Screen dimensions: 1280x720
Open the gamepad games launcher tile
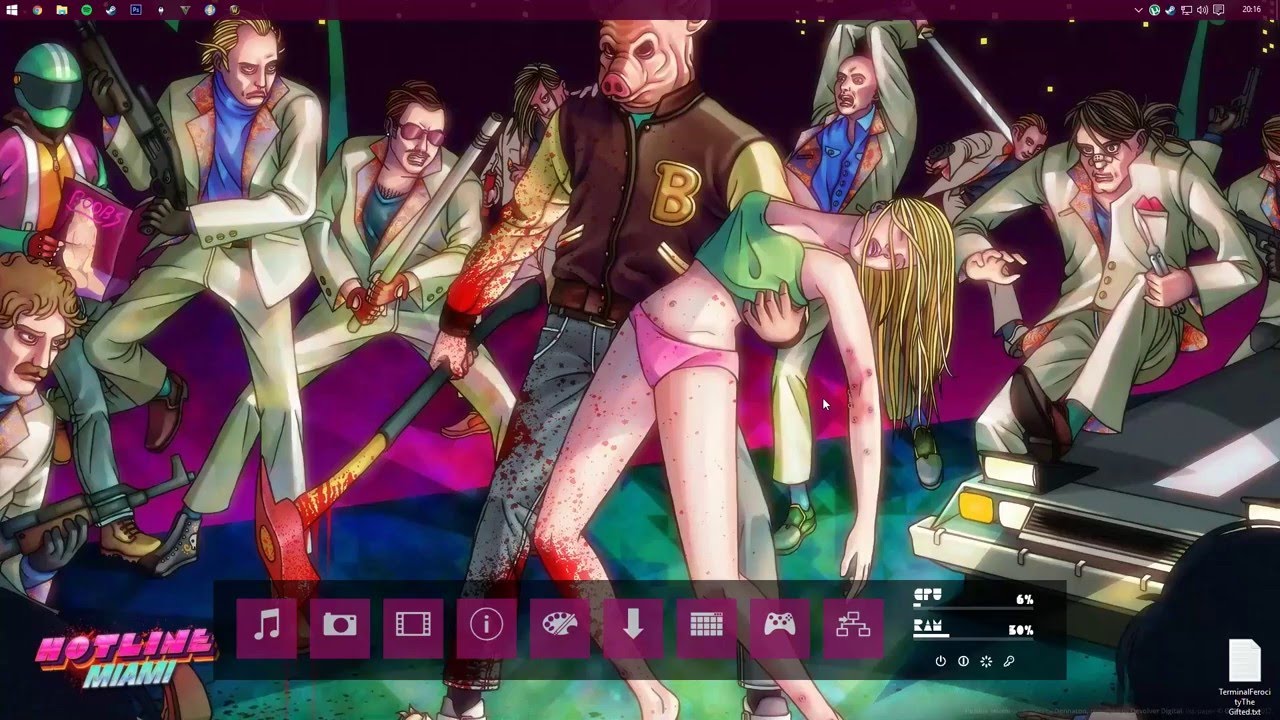(780, 629)
